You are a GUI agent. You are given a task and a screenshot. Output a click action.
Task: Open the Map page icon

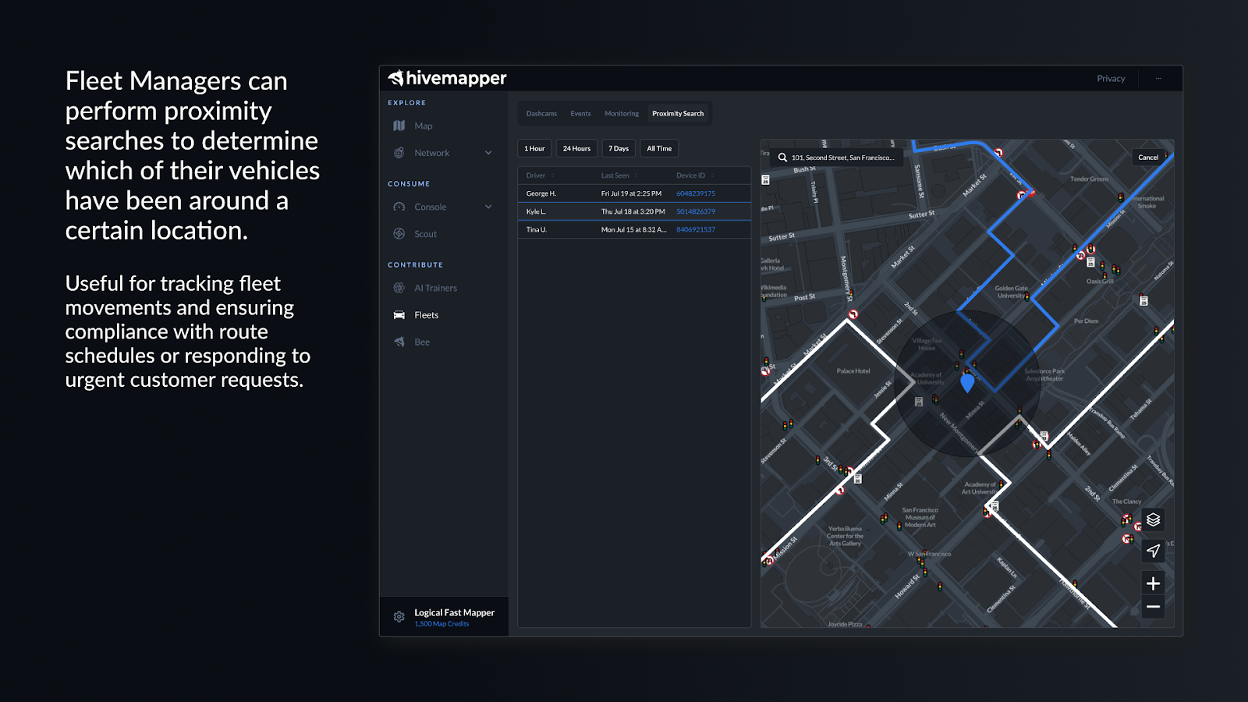point(399,126)
